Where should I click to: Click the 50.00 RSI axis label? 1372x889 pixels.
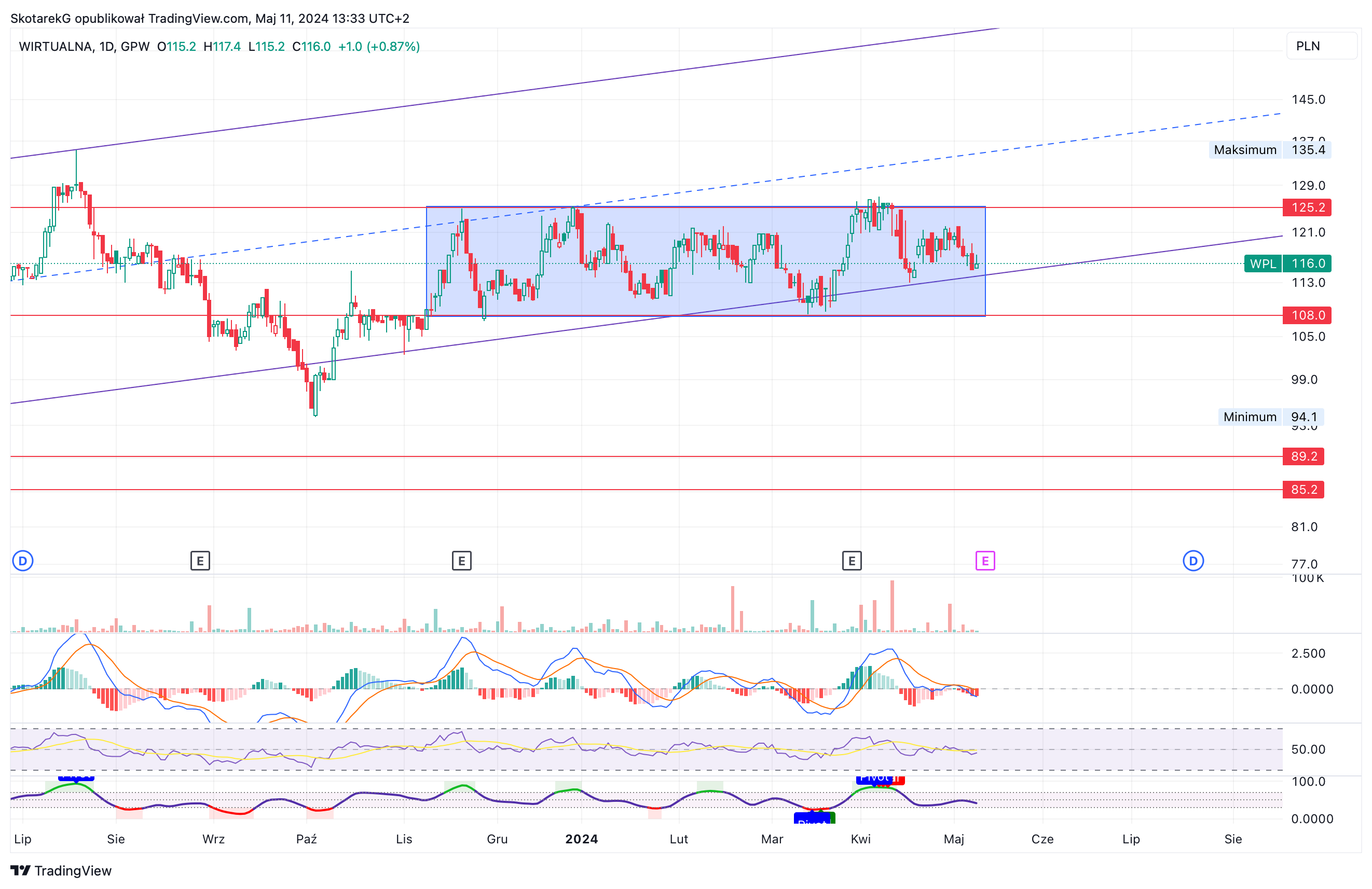[x=1308, y=749]
